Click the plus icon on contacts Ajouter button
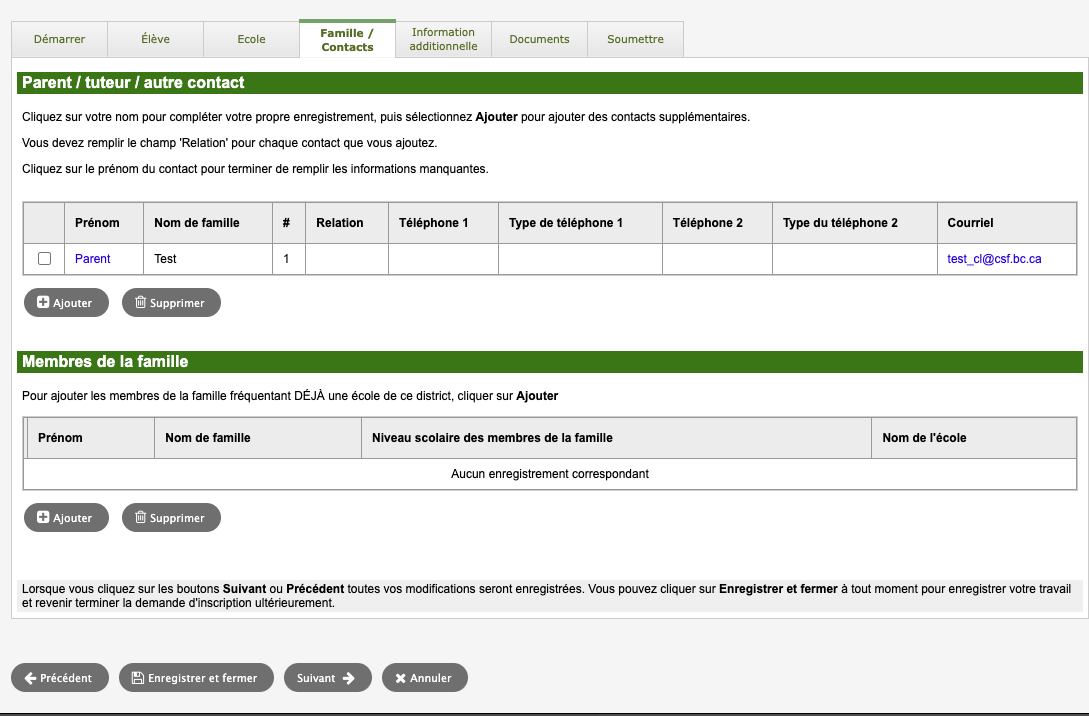This screenshot has width=1089, height=716. [x=43, y=302]
